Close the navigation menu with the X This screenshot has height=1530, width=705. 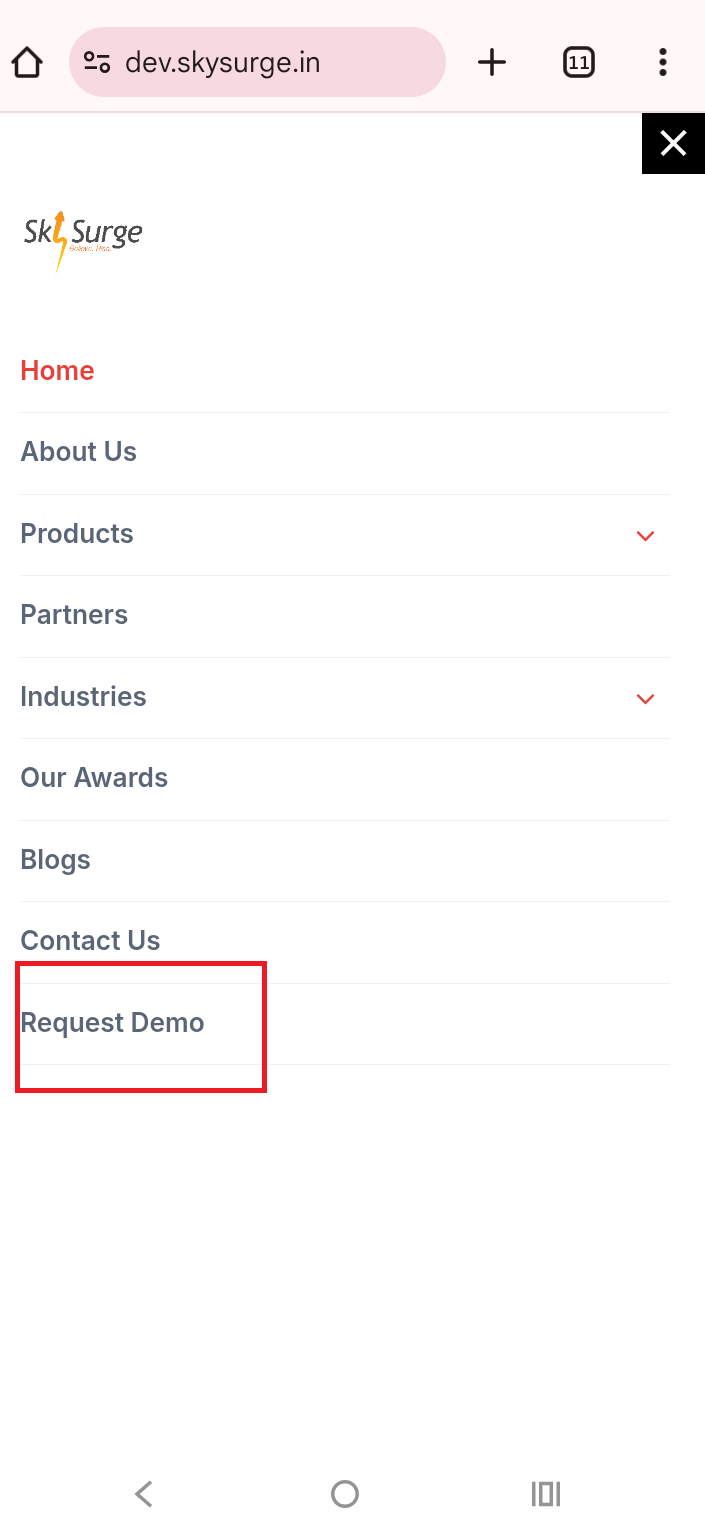673,144
